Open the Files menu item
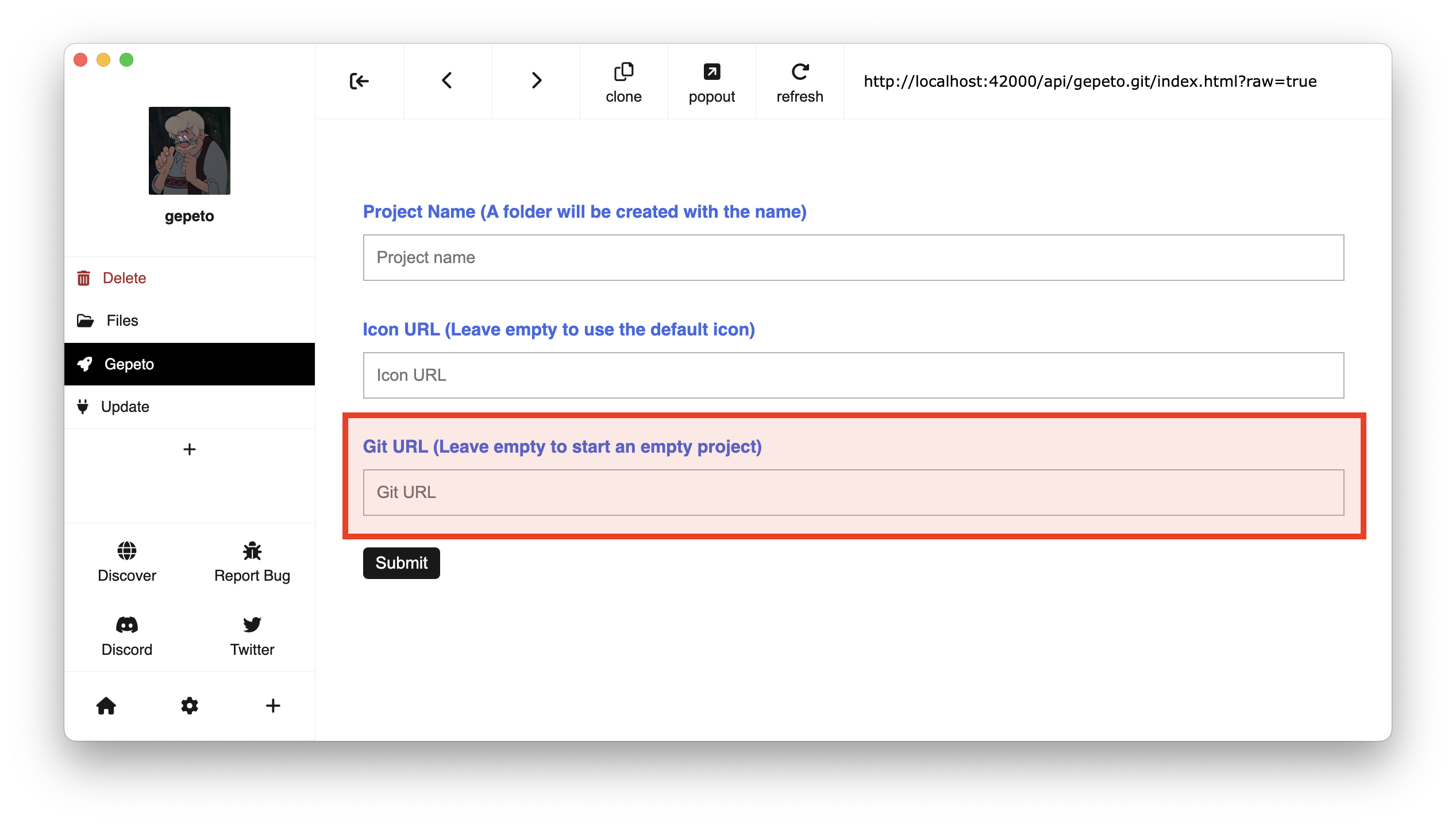The height and width of the screenshot is (826, 1456). 122,321
